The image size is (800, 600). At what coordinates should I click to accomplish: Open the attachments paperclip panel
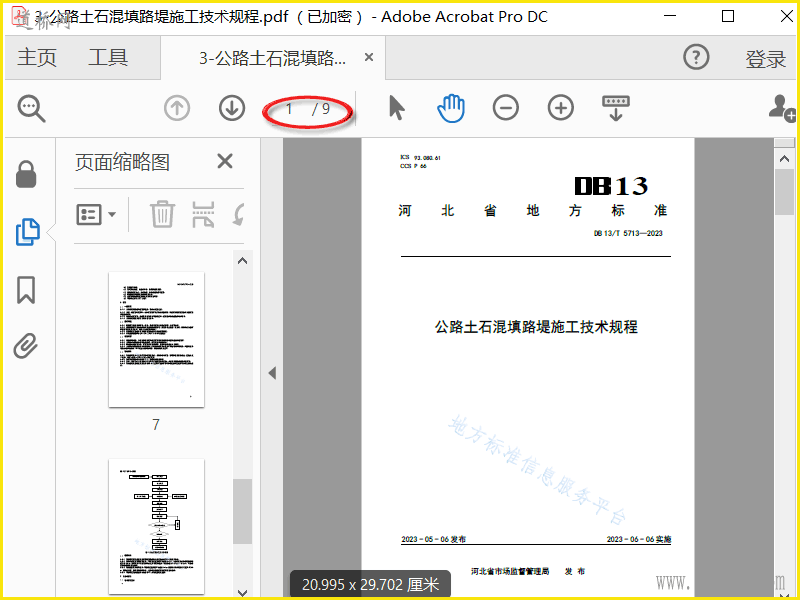coord(26,346)
